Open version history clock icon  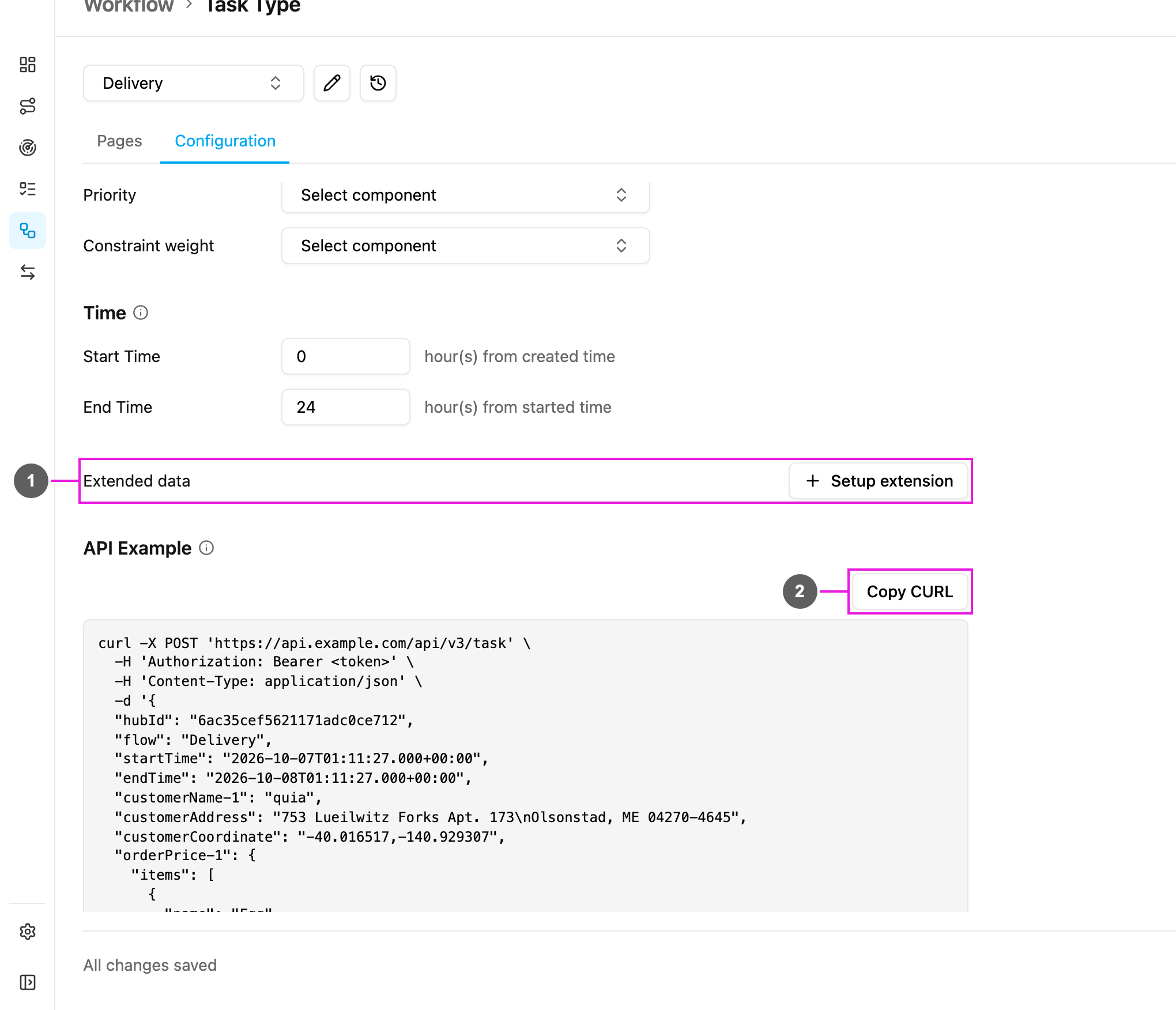(378, 83)
